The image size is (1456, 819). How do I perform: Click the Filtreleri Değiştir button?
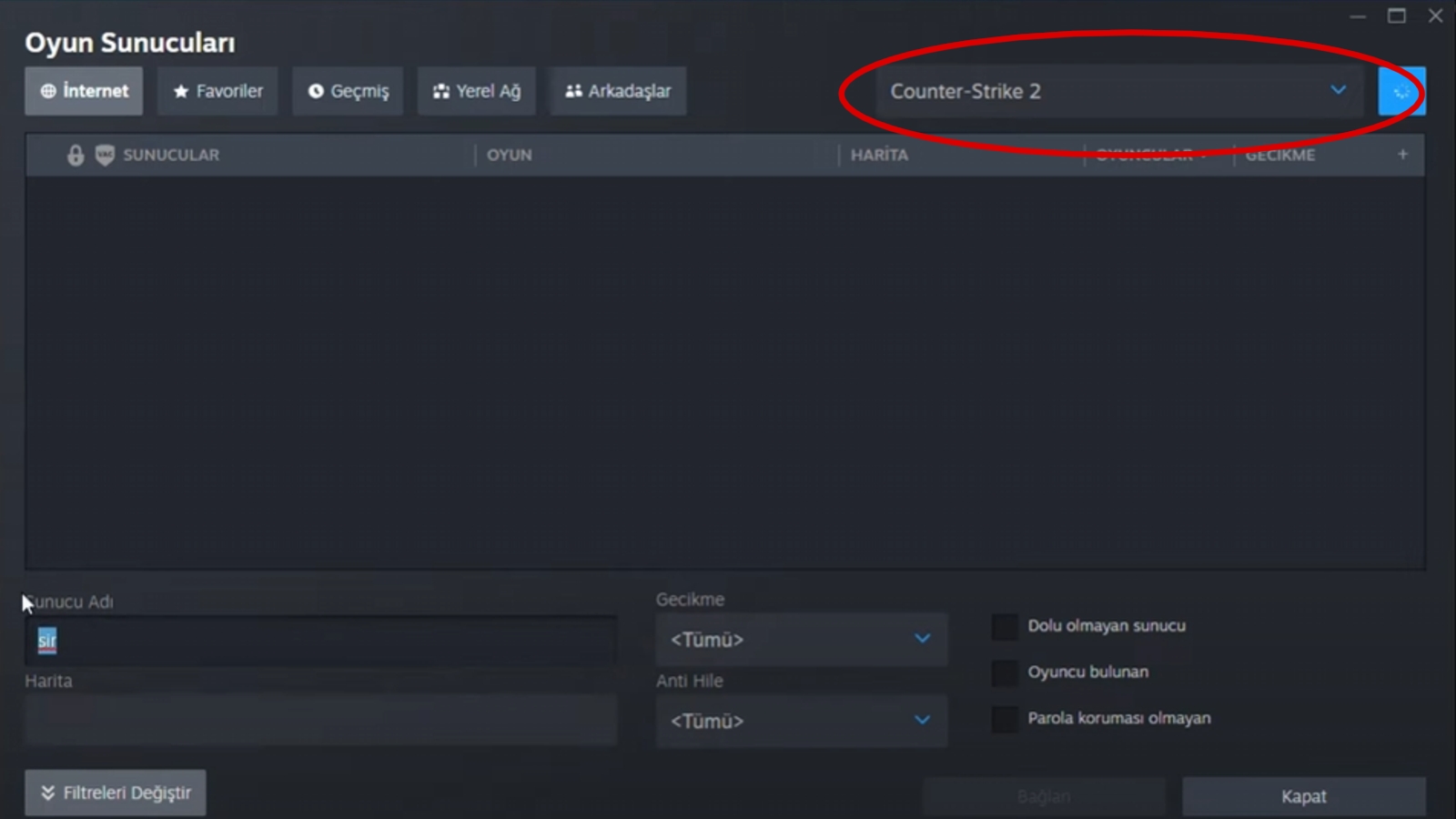click(116, 793)
